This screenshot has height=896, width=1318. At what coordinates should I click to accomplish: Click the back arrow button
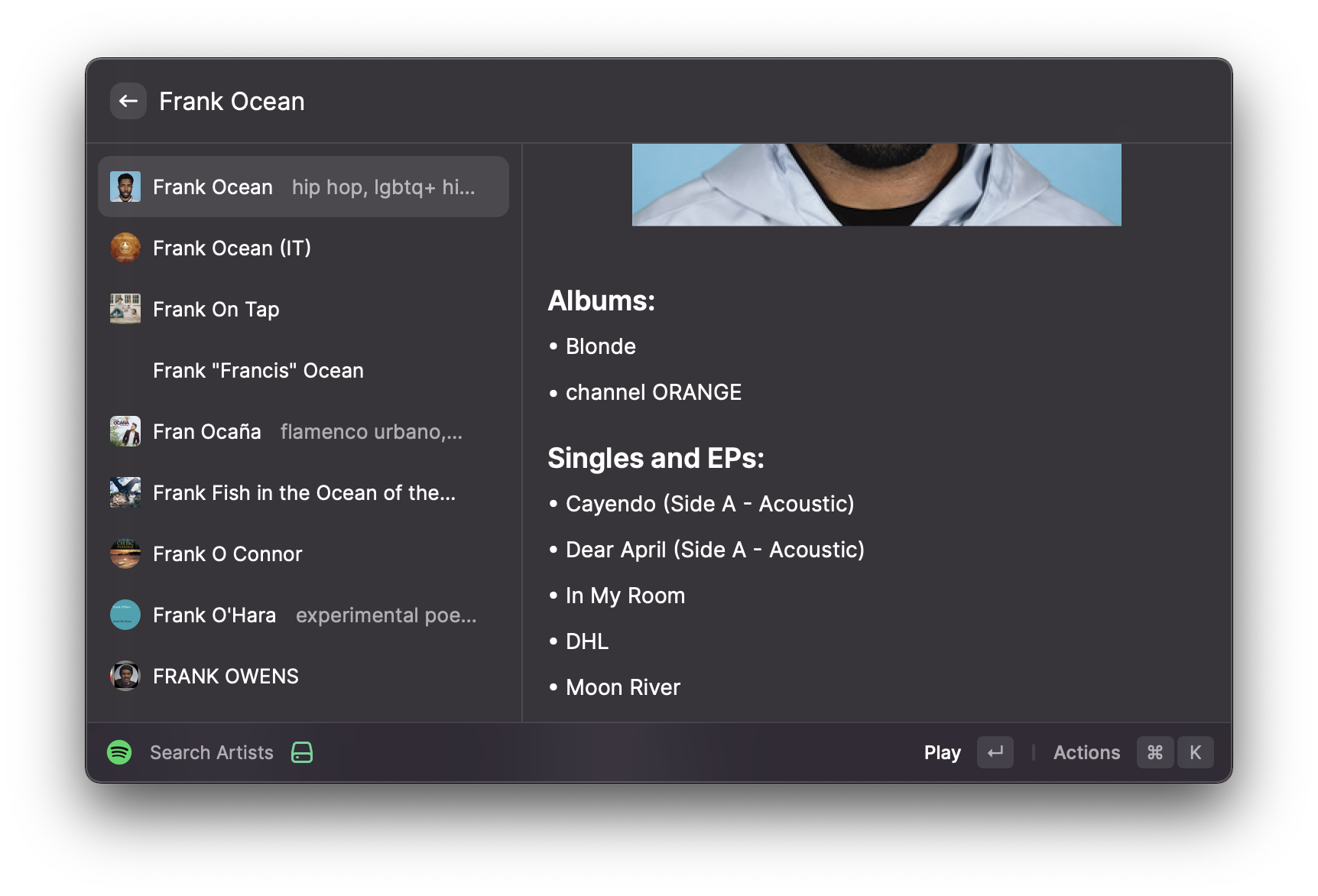coord(128,101)
